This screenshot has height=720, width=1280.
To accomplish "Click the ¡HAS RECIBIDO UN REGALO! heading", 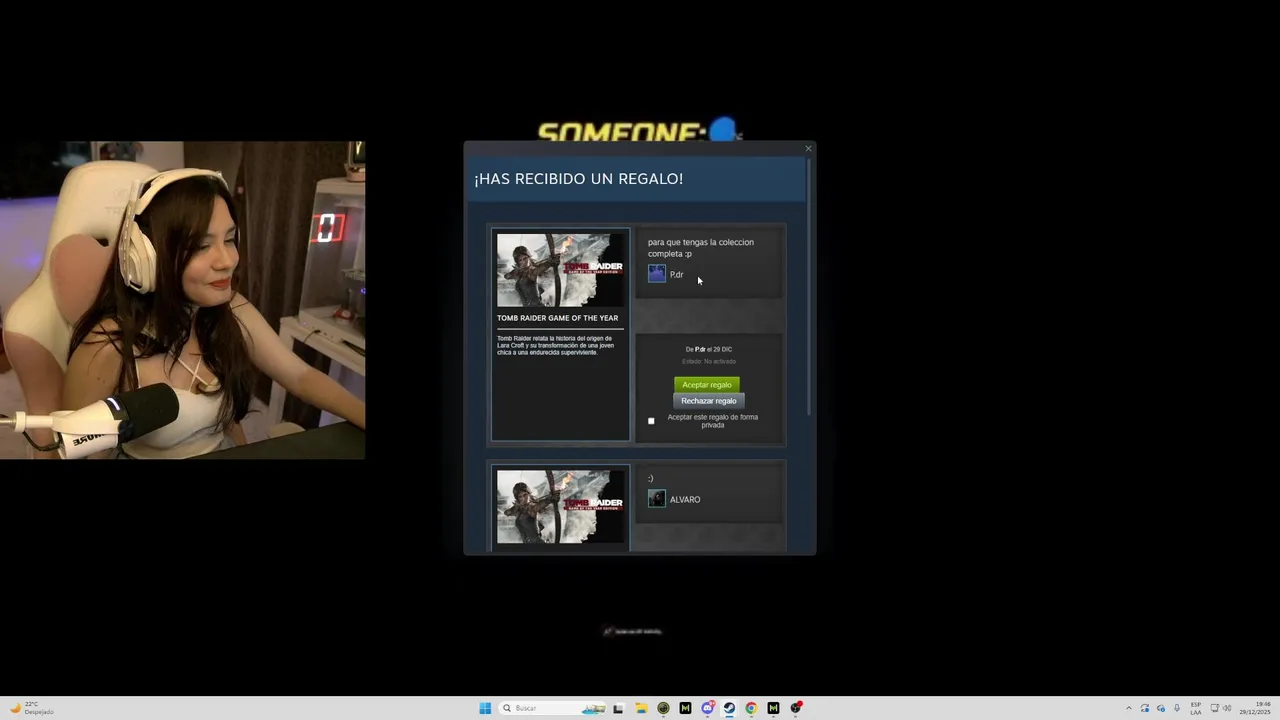I will (578, 179).
